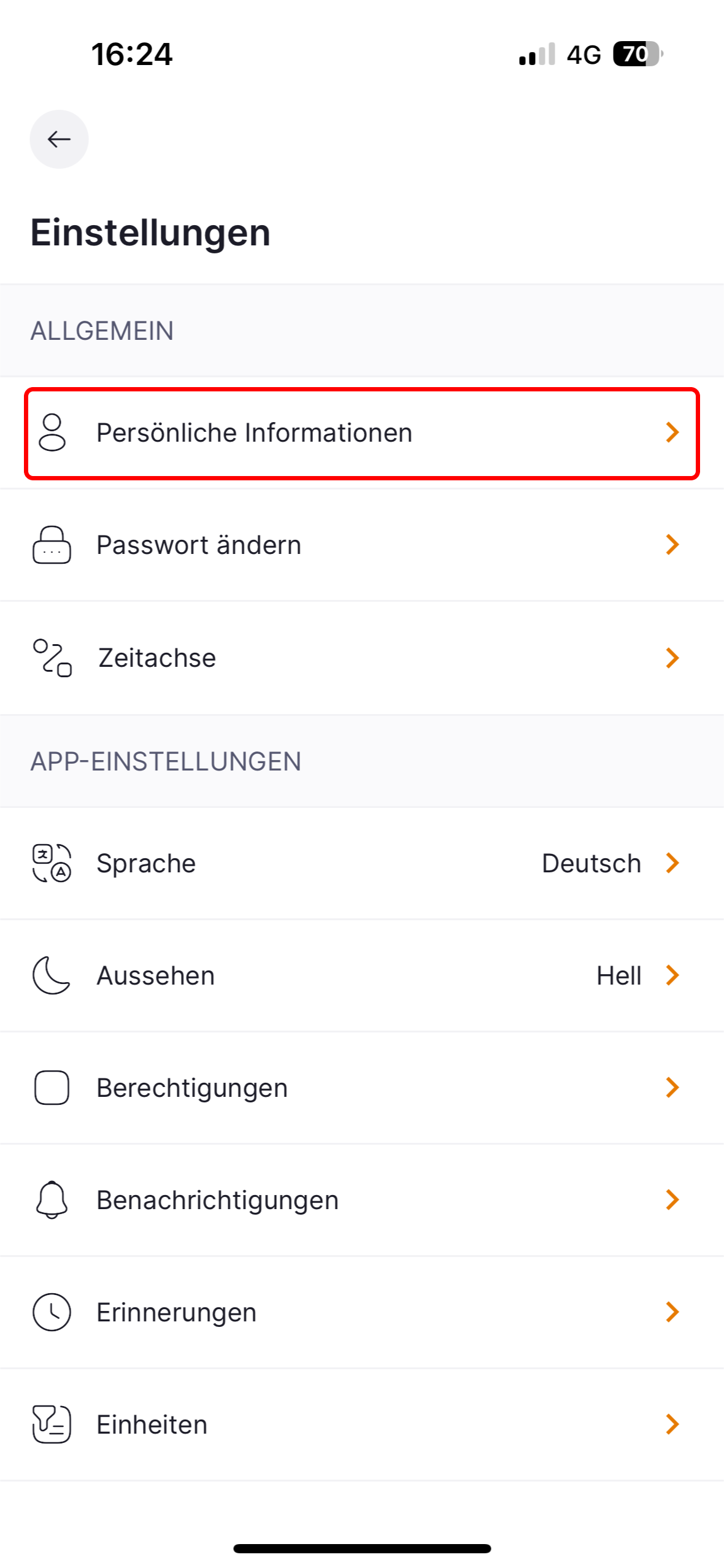Click the rounded square Berechtigungen icon
The height and width of the screenshot is (1568, 724).
tap(52, 1088)
